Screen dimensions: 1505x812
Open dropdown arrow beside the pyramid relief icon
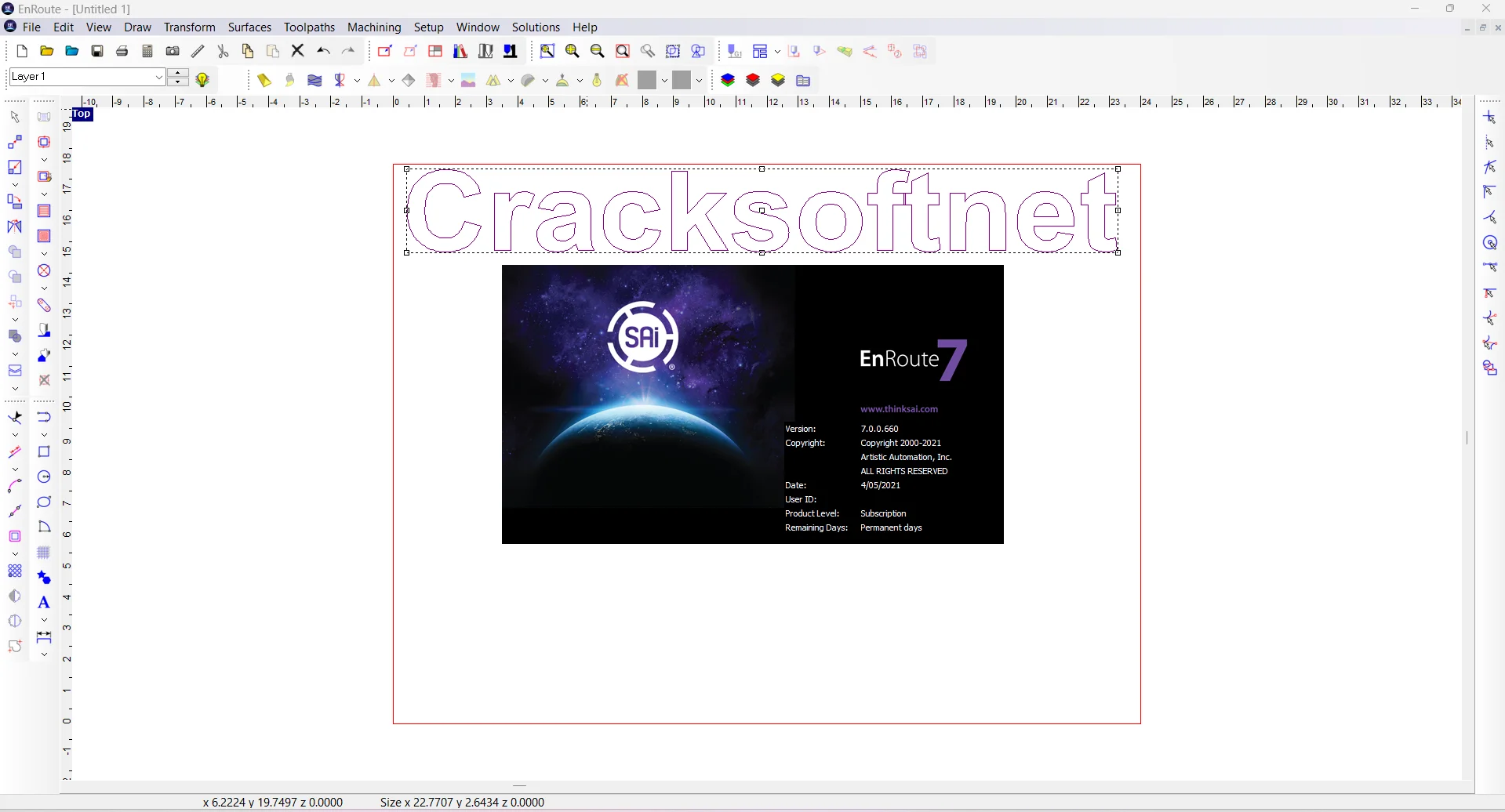(391, 81)
